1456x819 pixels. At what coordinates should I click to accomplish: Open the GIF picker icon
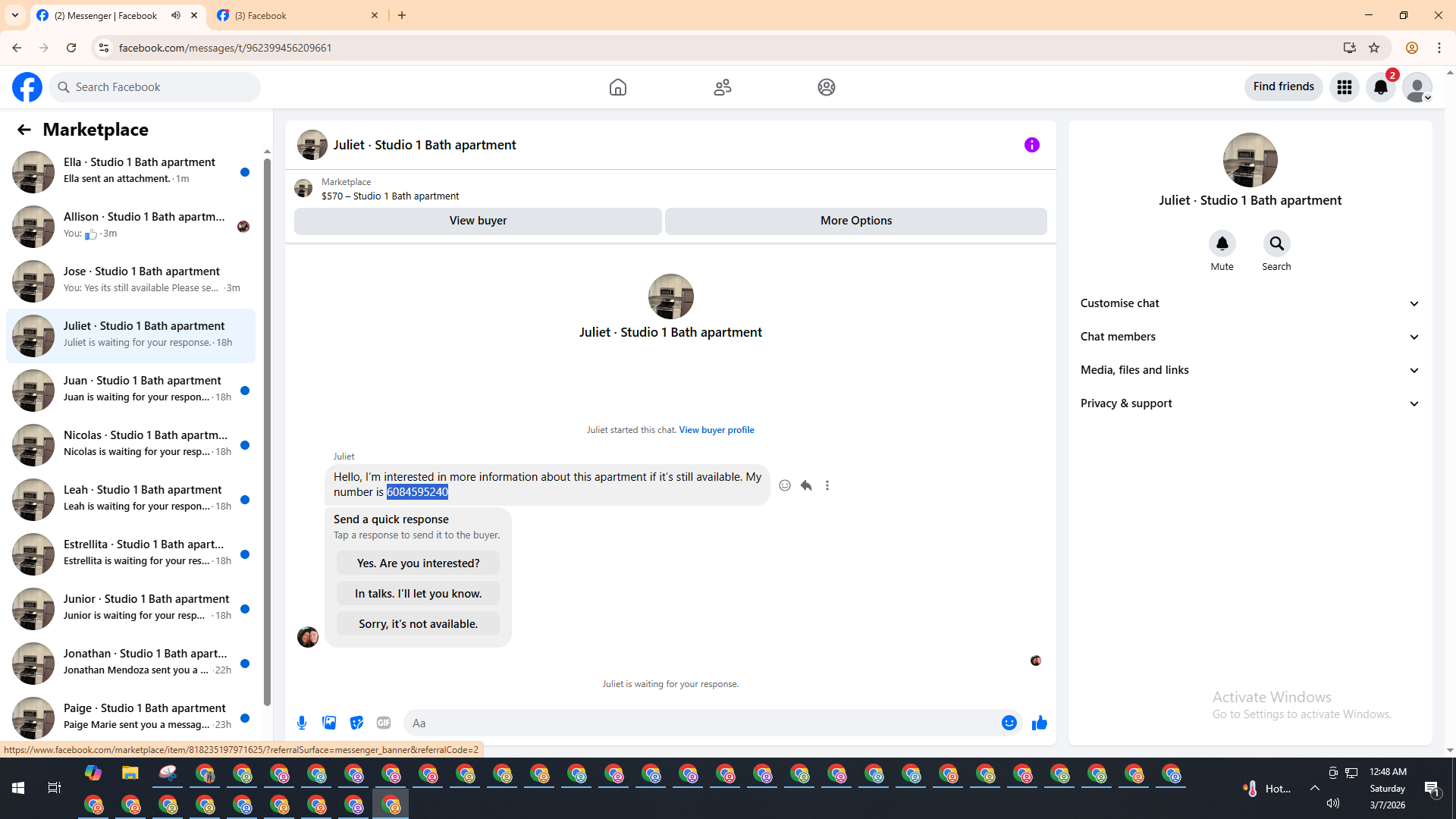[x=384, y=723]
